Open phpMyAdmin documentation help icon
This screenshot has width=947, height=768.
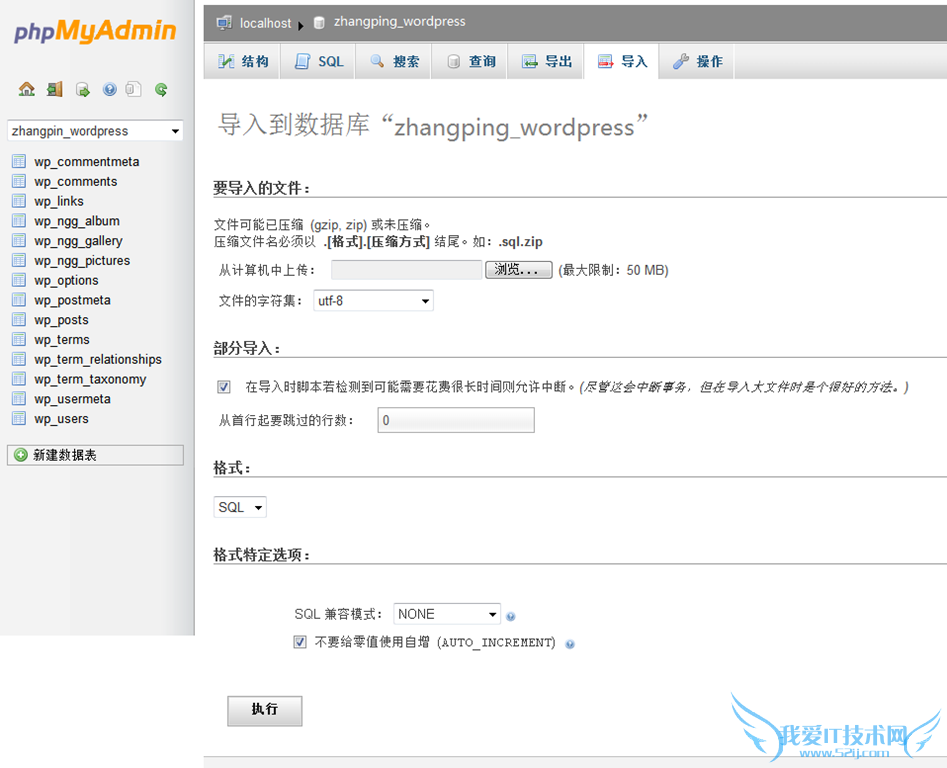tap(109, 89)
